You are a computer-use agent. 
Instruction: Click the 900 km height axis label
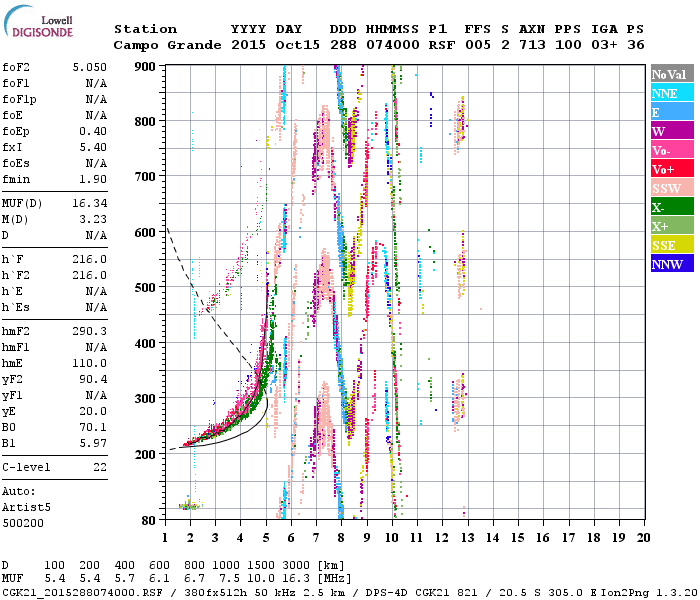click(145, 67)
